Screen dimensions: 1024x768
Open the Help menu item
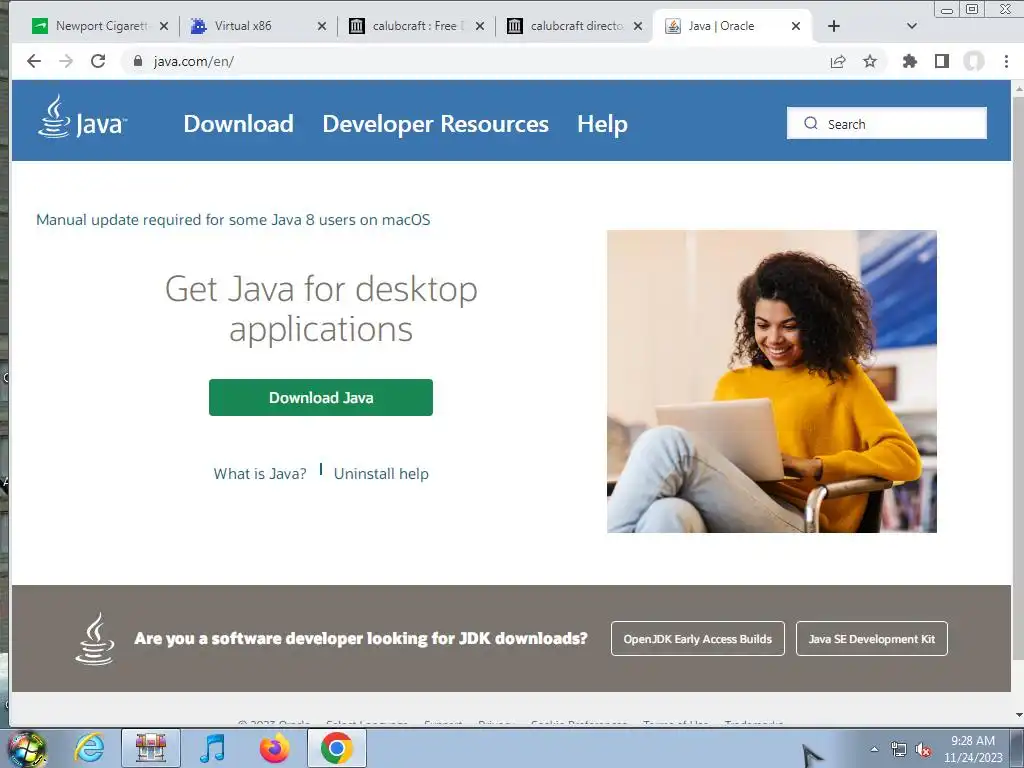pyautogui.click(x=602, y=123)
